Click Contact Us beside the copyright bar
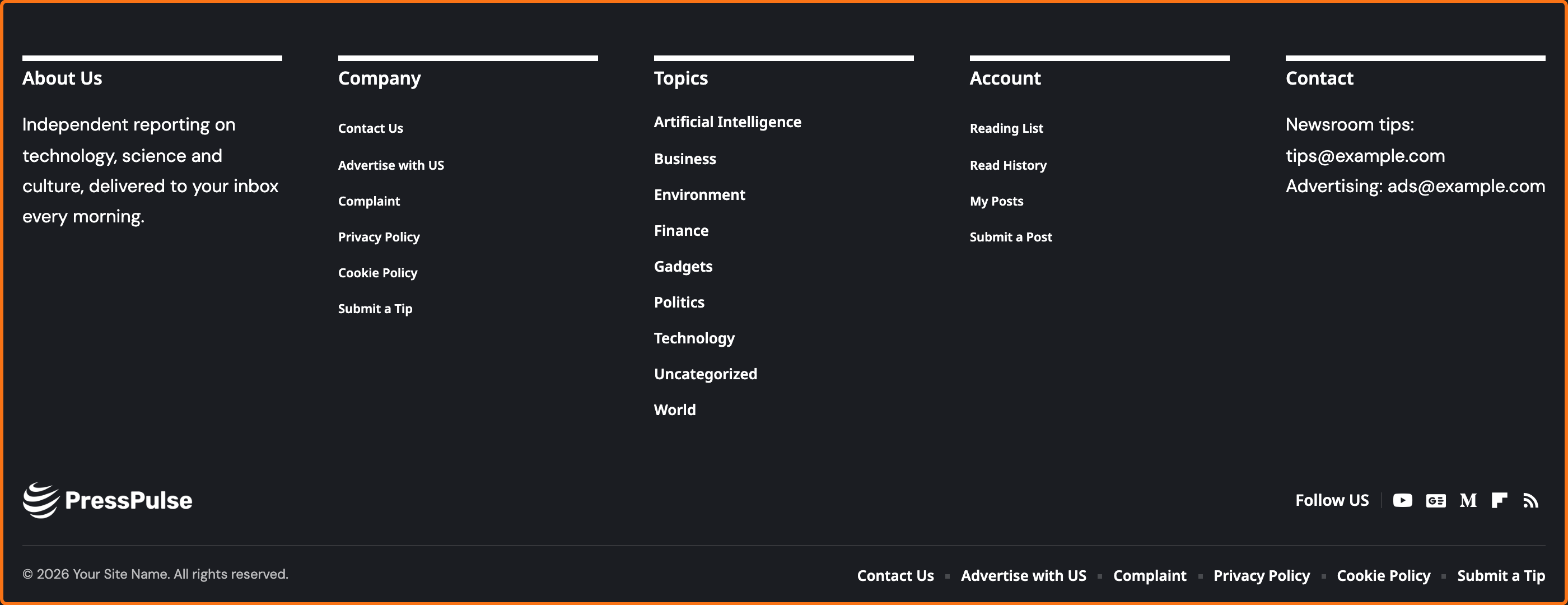Image resolution: width=1568 pixels, height=605 pixels. pos(895,576)
